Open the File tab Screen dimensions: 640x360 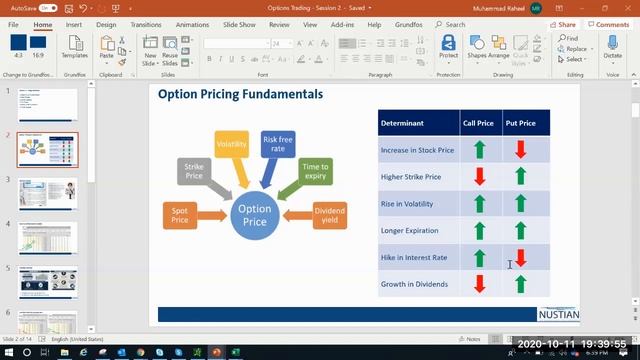coord(13,24)
